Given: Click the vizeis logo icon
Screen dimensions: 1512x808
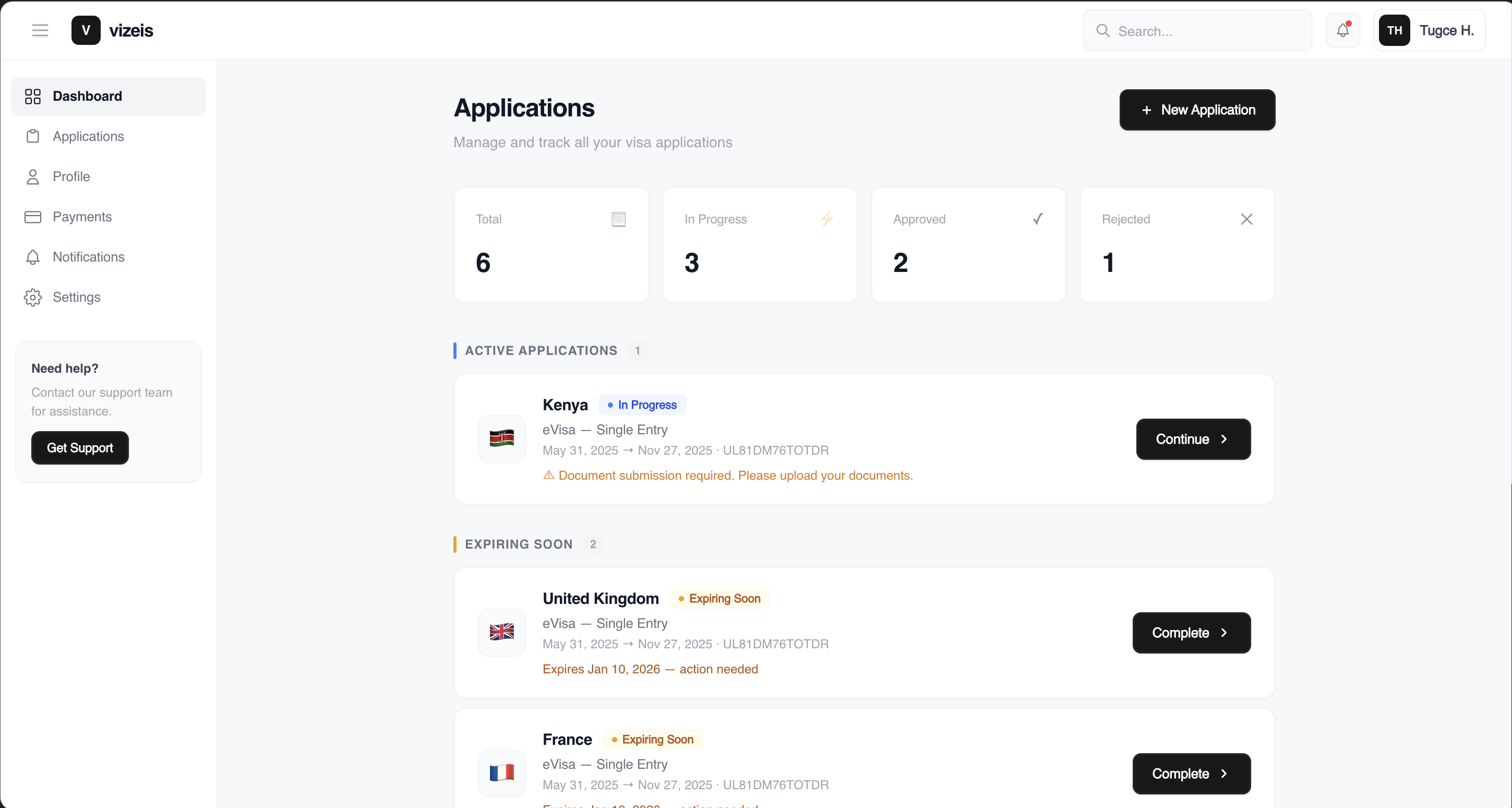Looking at the screenshot, I should click(x=86, y=30).
